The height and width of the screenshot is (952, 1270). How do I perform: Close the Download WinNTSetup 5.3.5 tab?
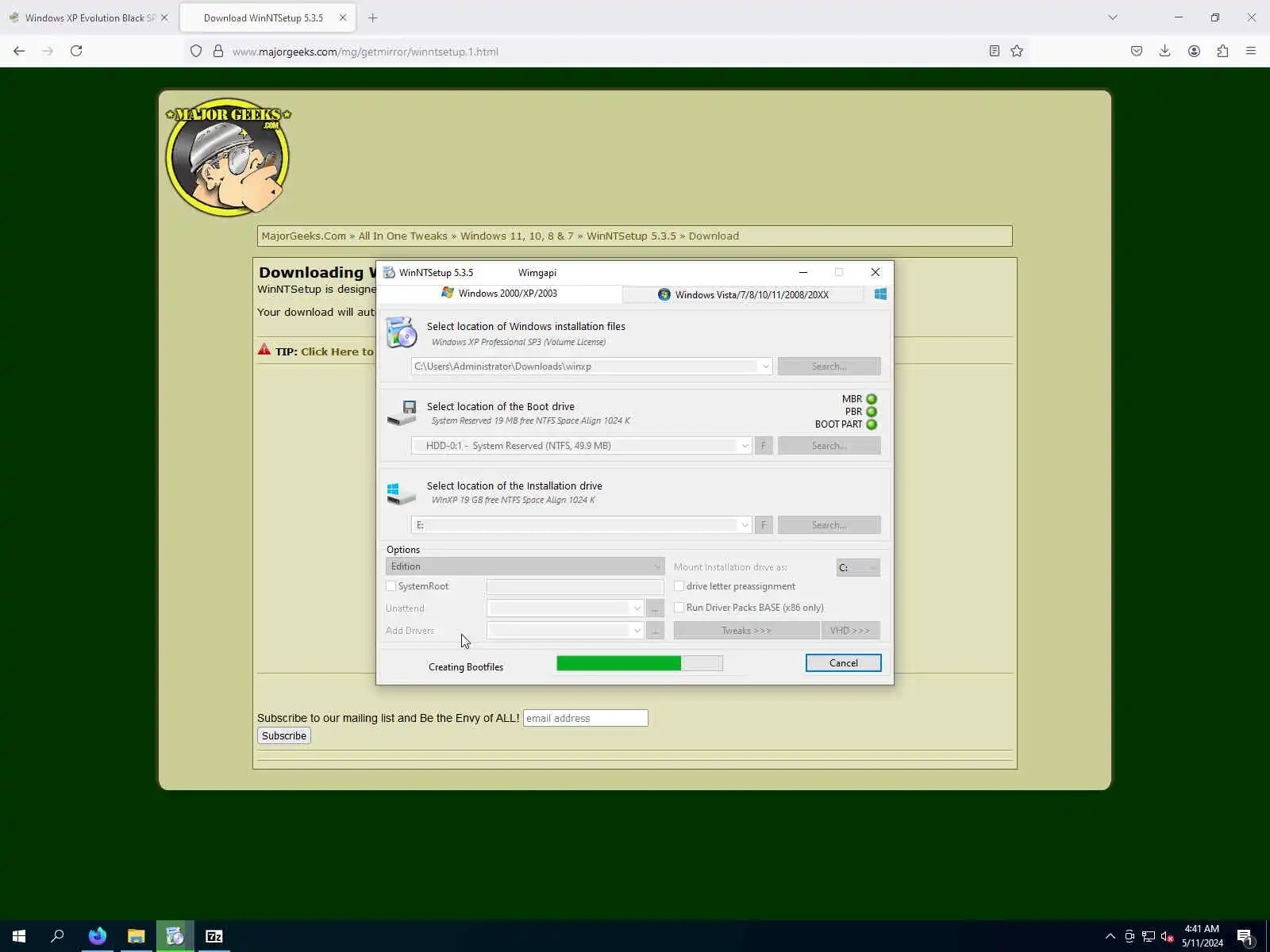tap(343, 17)
